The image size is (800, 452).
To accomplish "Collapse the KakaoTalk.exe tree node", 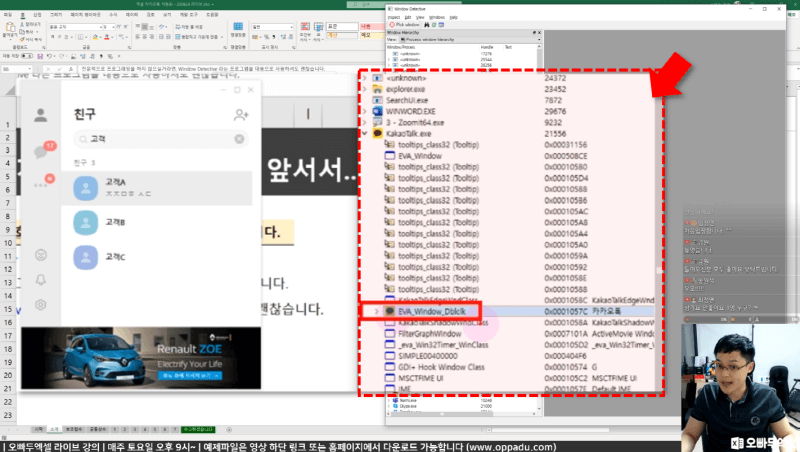I will point(364,134).
